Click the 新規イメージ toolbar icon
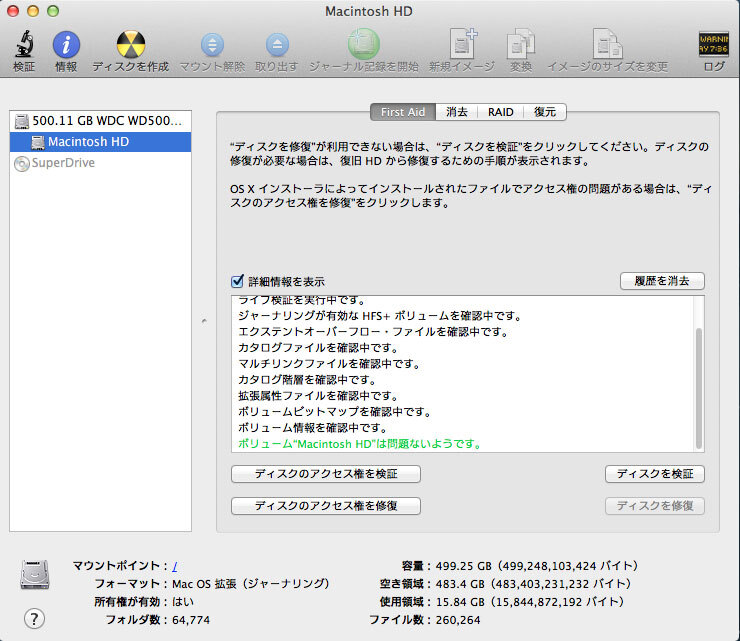The width and height of the screenshot is (740, 641). (462, 43)
